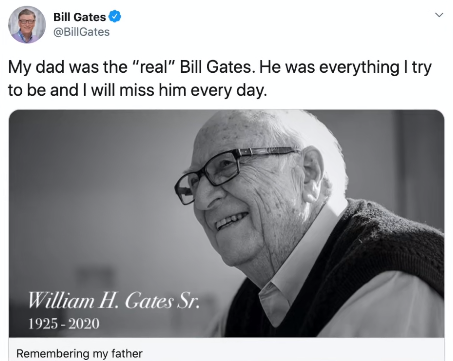Select tweet text line starting with My dad

tap(220, 67)
